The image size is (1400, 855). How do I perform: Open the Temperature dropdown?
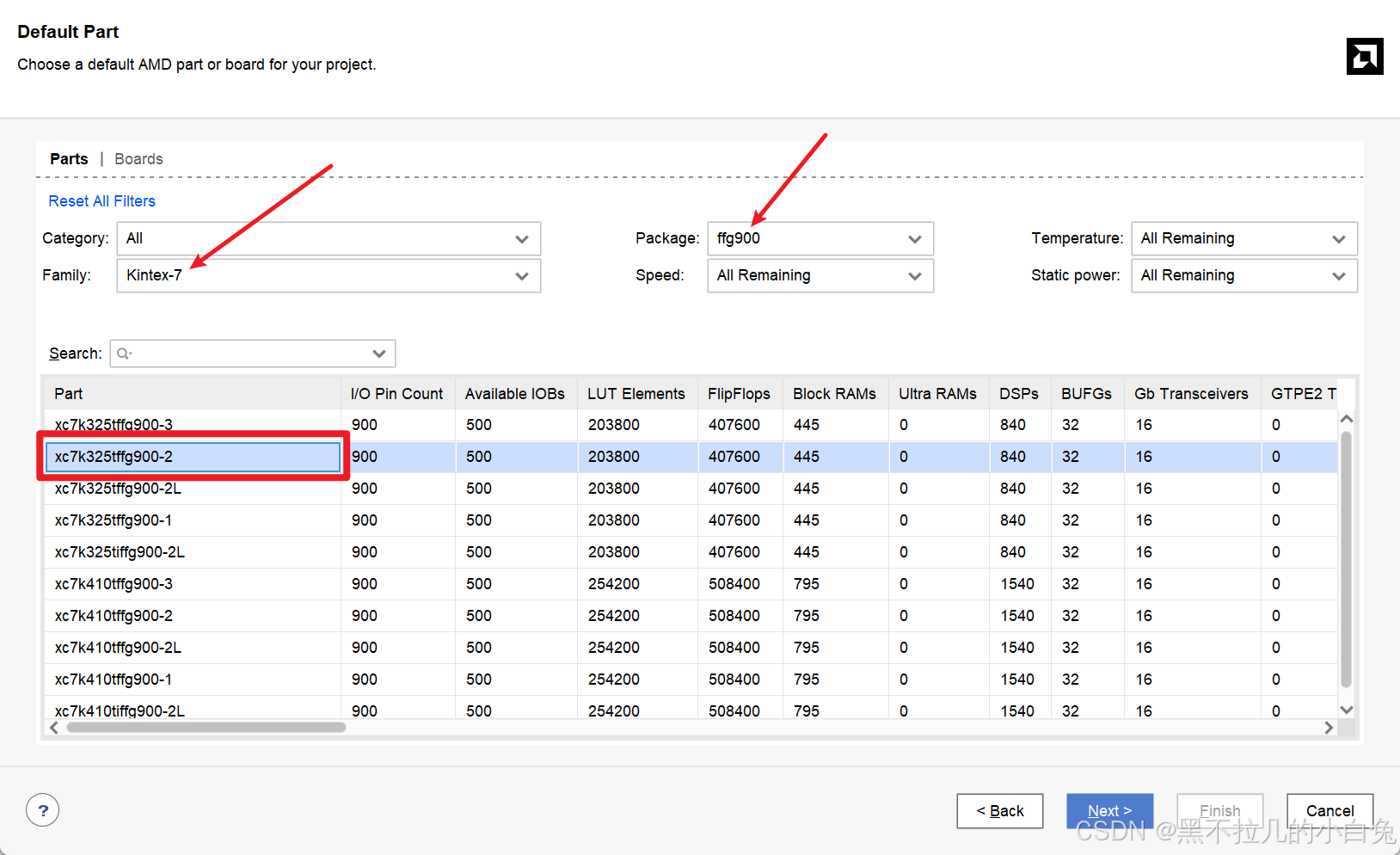pyautogui.click(x=1244, y=239)
